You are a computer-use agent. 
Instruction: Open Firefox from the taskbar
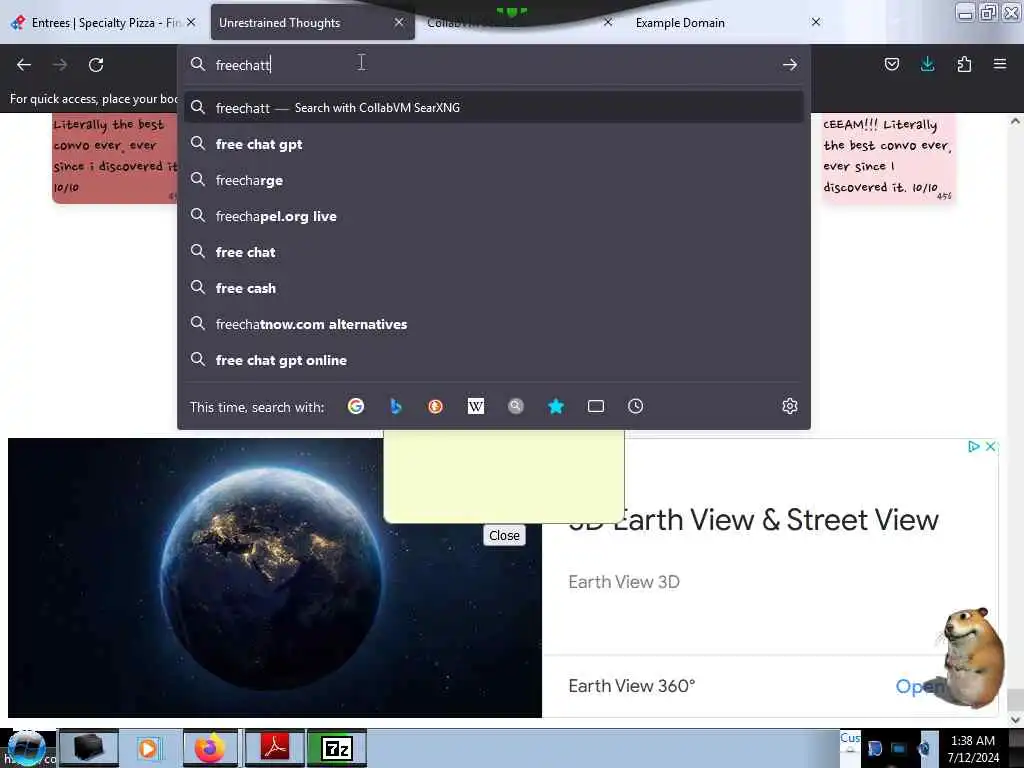coord(210,748)
